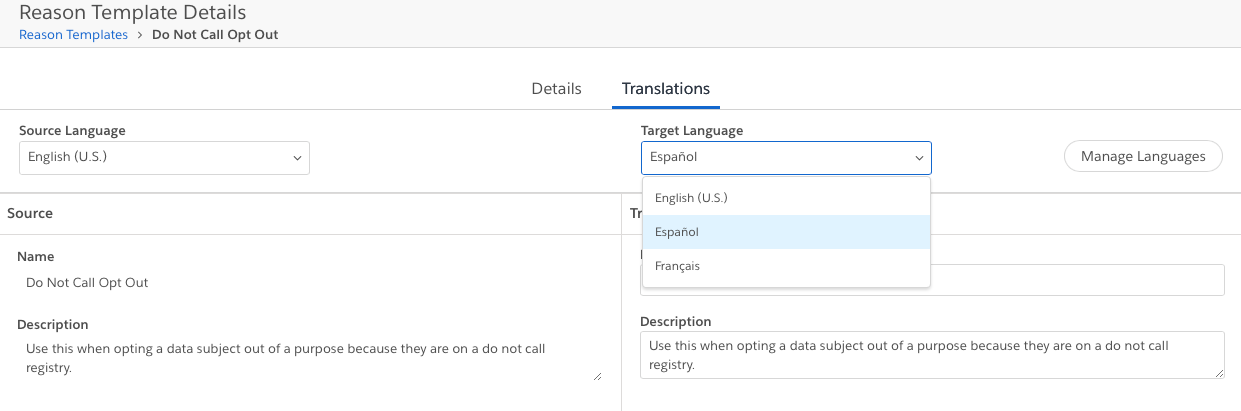The image size is (1241, 411).
Task: Collapse the Target Language Español combo box
Action: (x=786, y=157)
